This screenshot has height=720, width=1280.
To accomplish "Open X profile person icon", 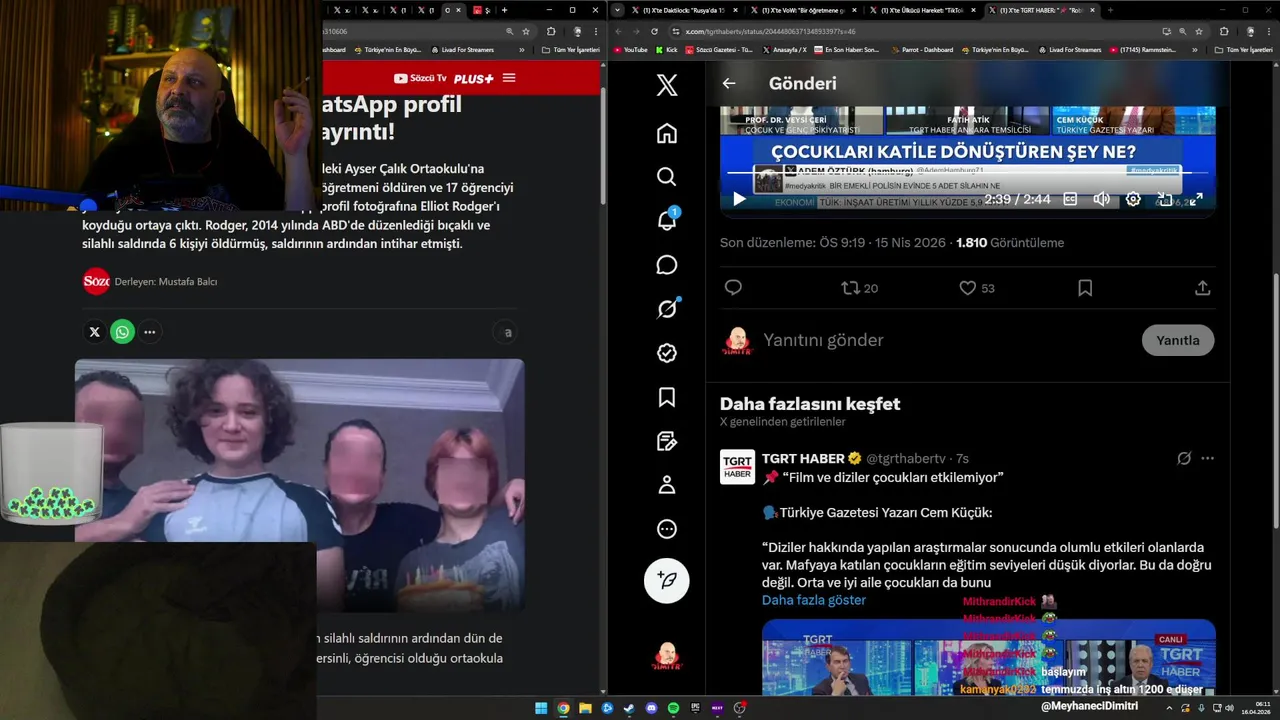I will point(667,485).
